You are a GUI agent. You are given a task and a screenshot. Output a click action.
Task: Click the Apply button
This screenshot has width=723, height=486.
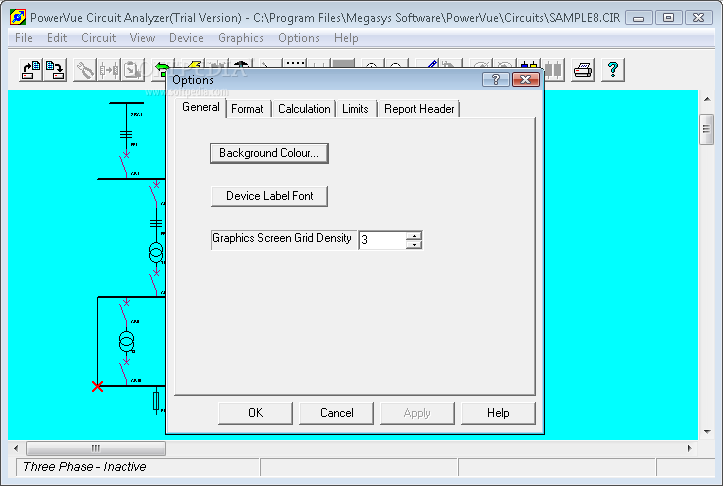click(x=417, y=413)
